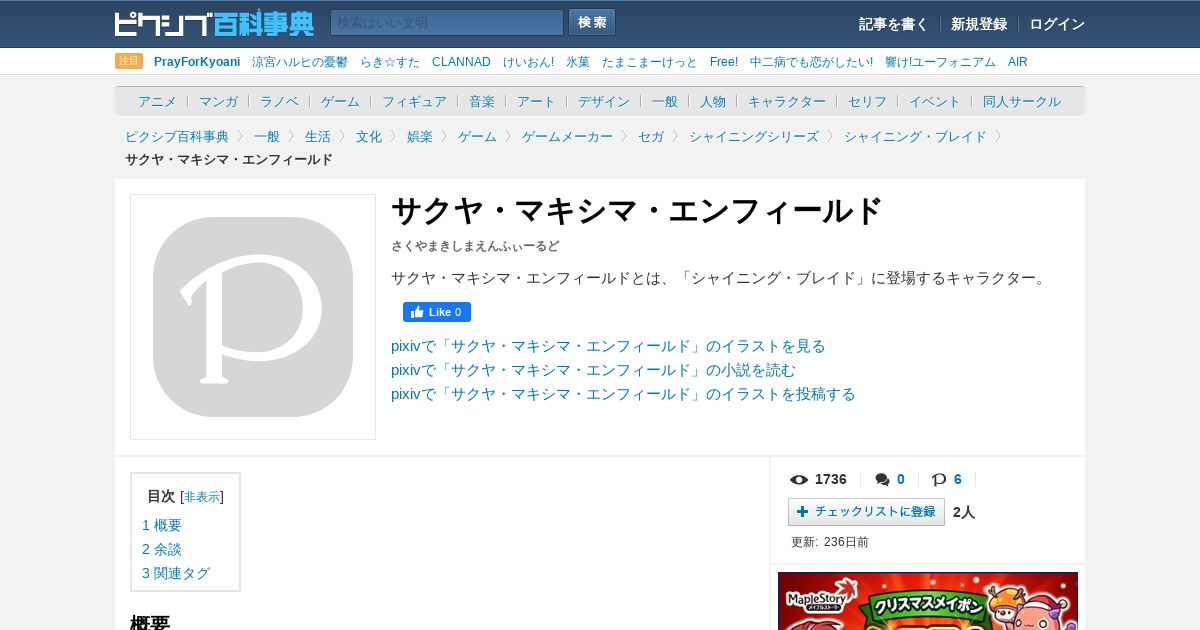Jump to 2 余談 section

tap(162, 549)
